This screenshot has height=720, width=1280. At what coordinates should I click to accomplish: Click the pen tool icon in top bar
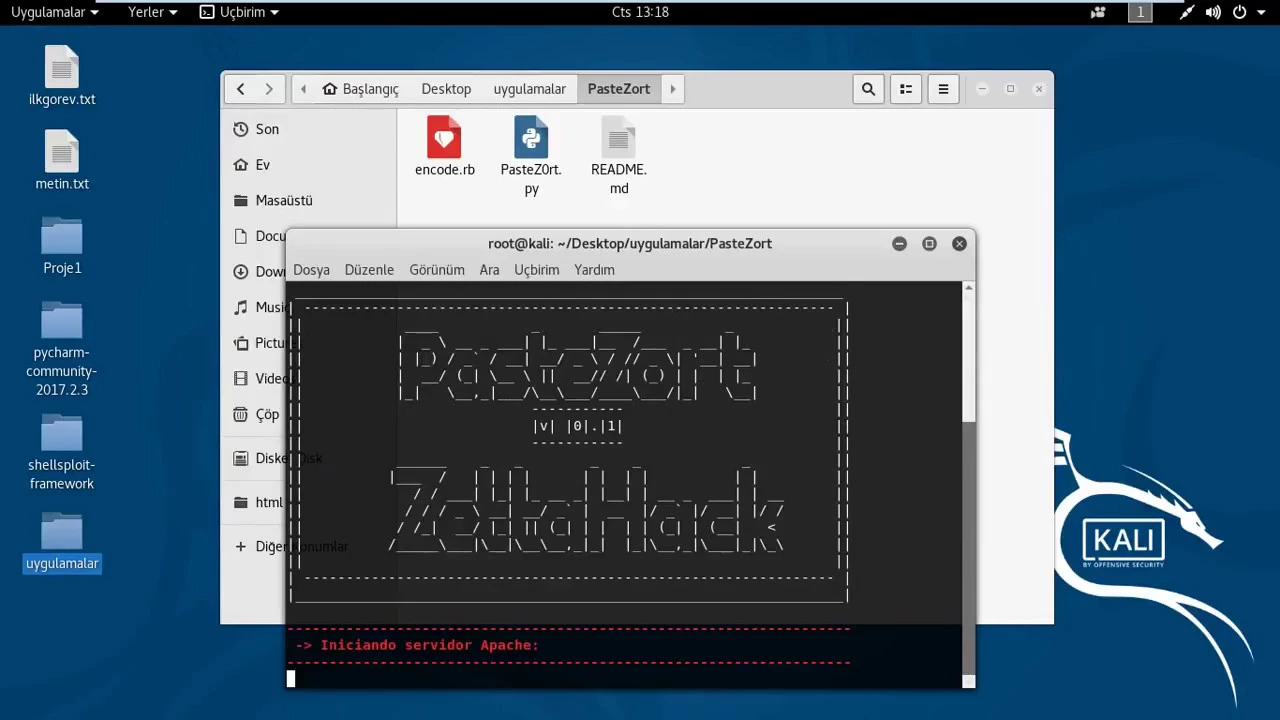(x=1186, y=12)
